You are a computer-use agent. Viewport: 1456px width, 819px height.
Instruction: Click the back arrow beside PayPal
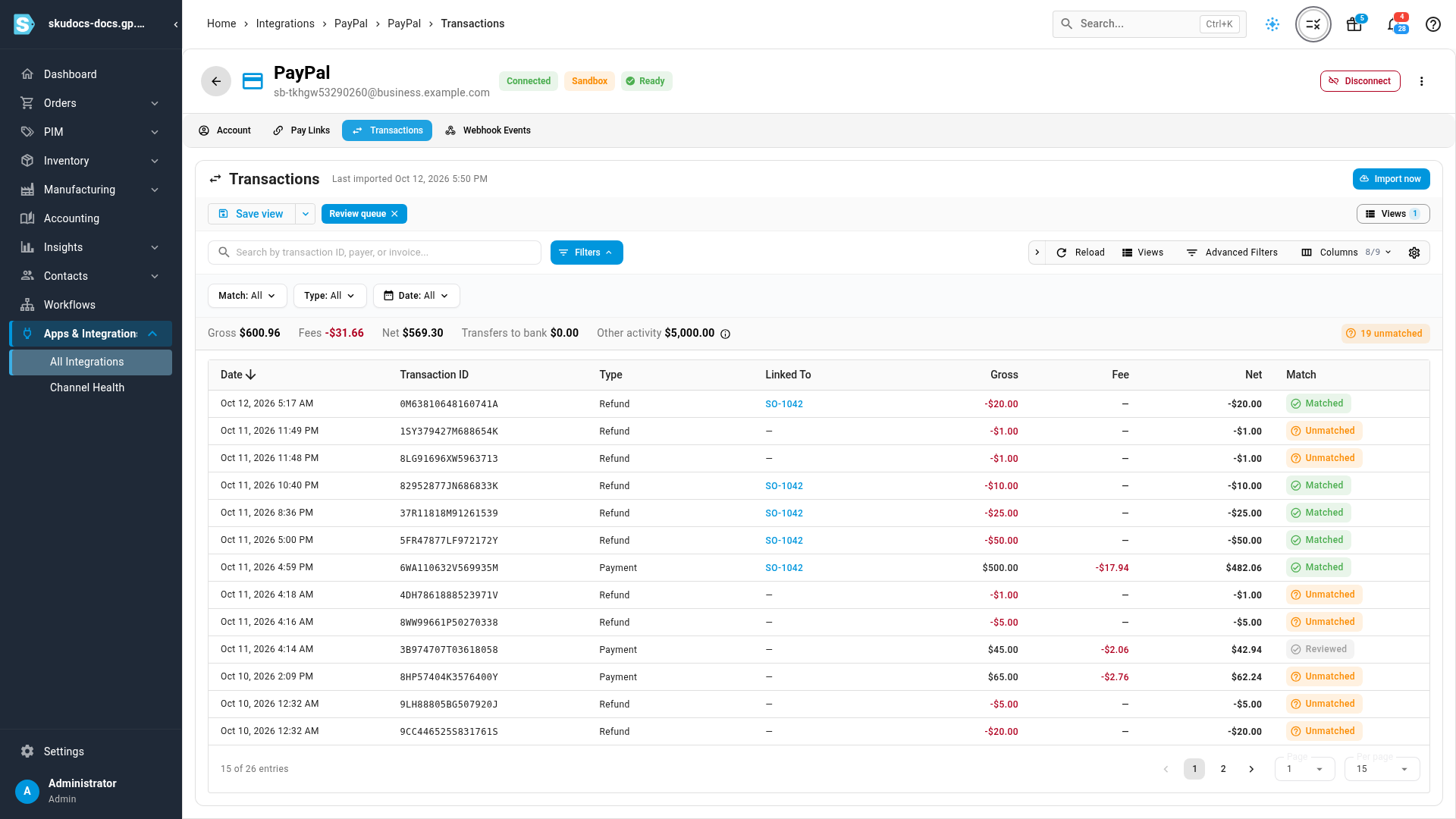click(x=216, y=81)
